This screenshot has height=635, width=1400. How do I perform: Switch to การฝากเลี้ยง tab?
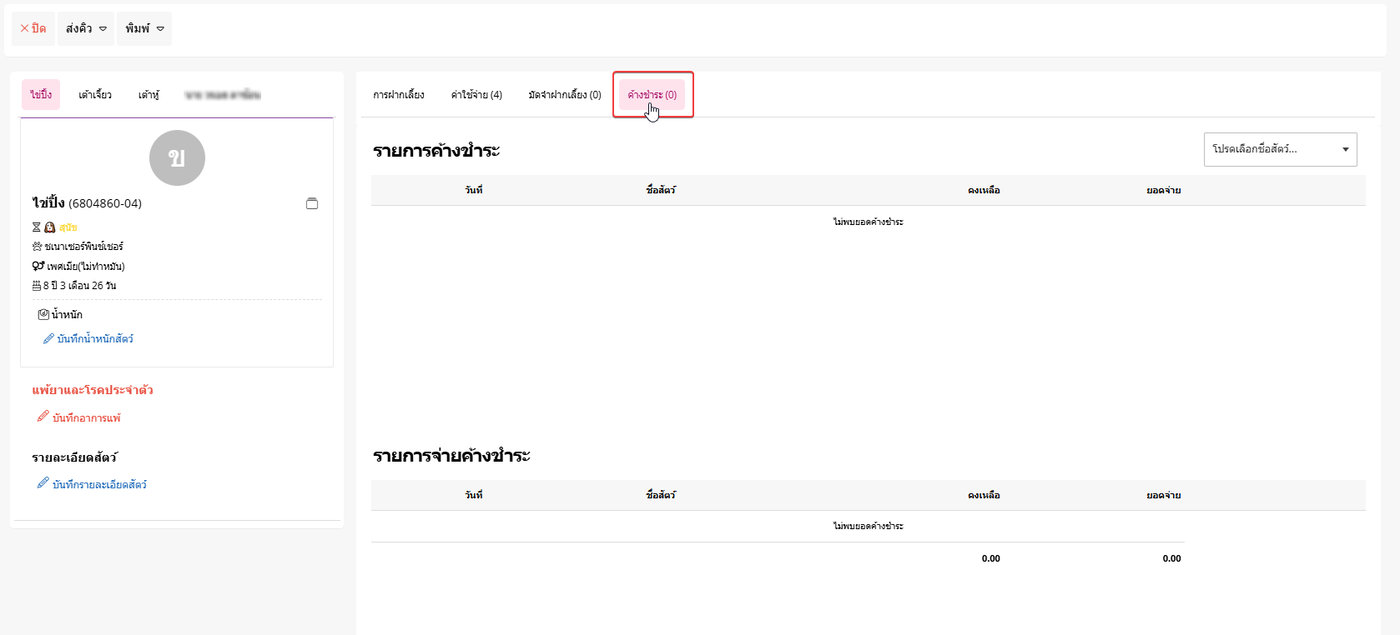398,95
